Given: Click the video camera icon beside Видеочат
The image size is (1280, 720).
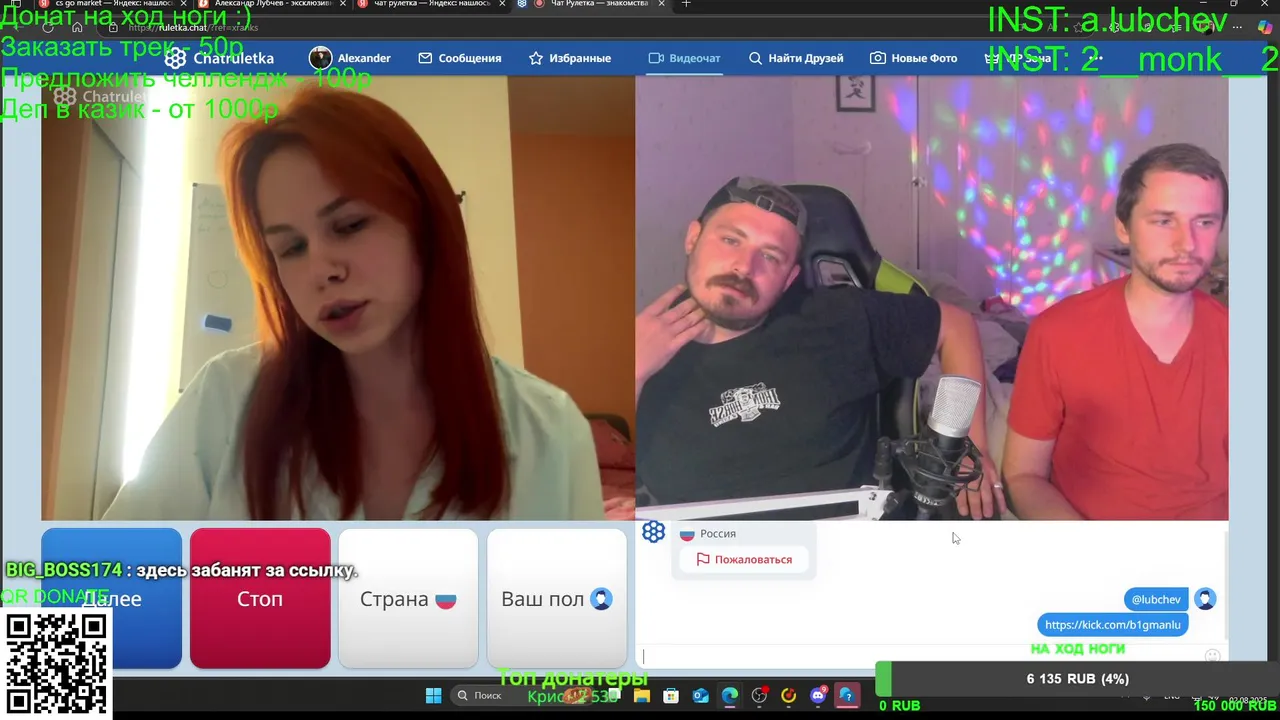Looking at the screenshot, I should point(656,58).
